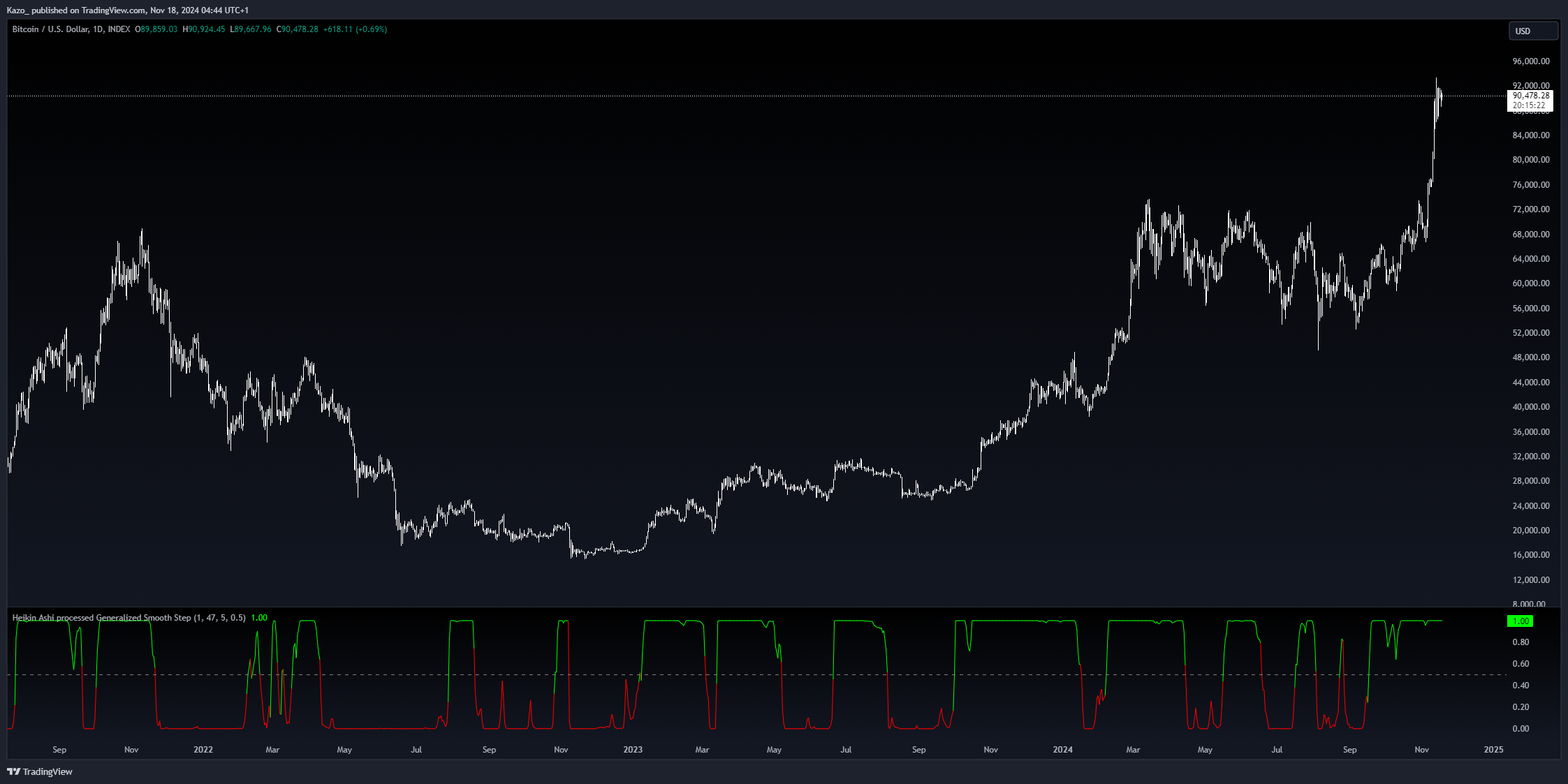Click the 0.00 indicator scale label
Screen dimensions: 1568x784
coord(1521,729)
